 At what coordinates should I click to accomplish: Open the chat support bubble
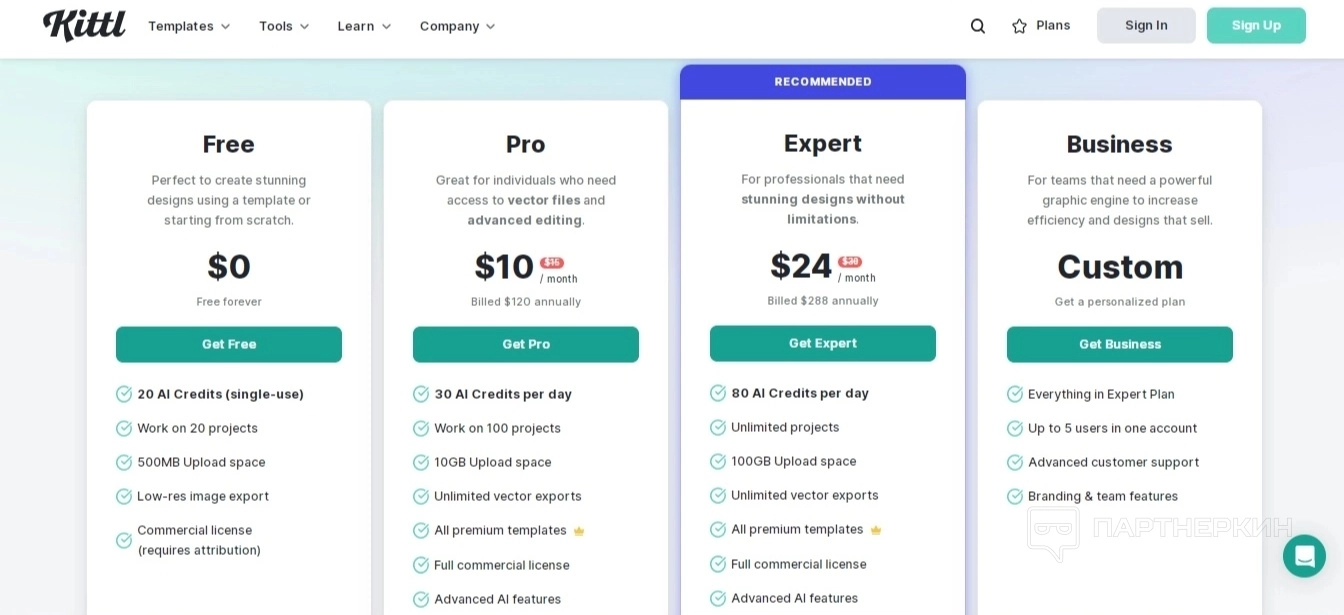coord(1304,556)
